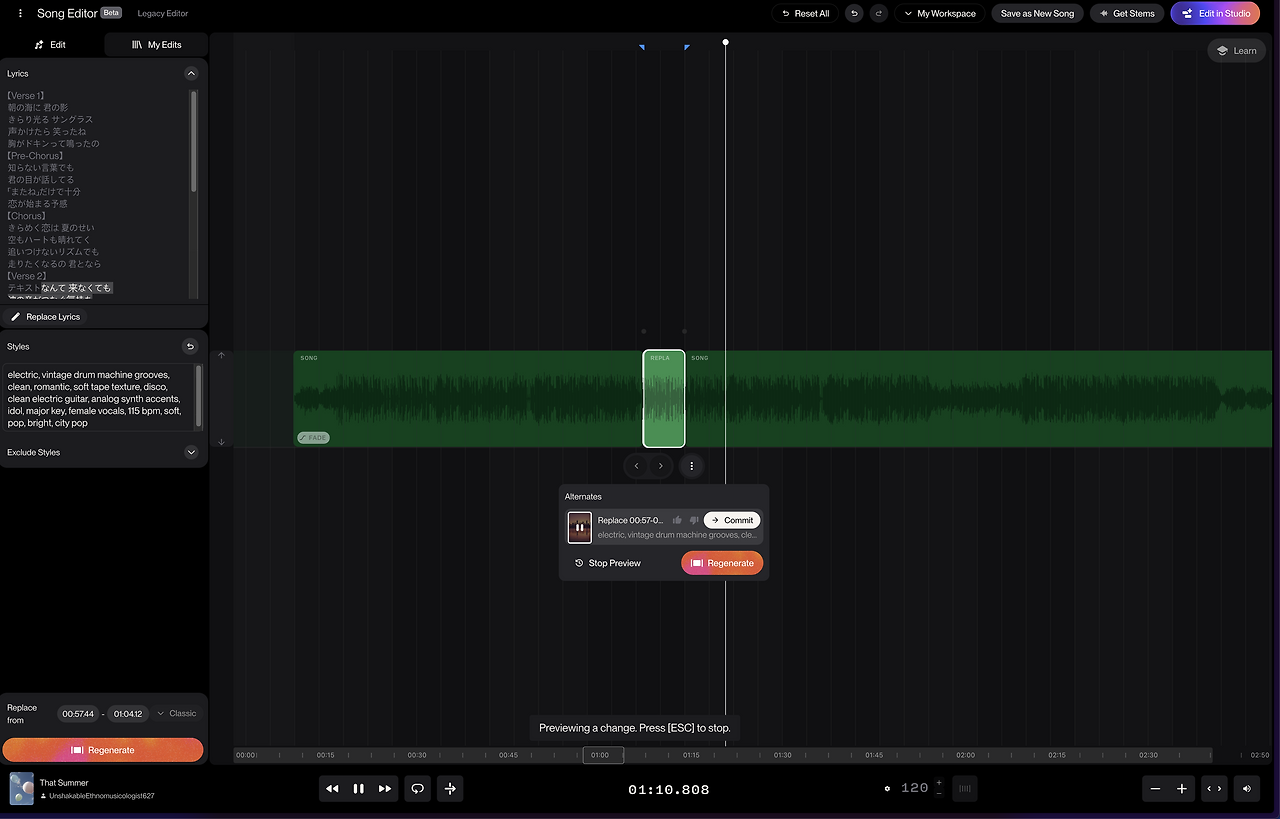1280x819 pixels.
Task: Click Save as New Song
Action: click(x=1037, y=14)
